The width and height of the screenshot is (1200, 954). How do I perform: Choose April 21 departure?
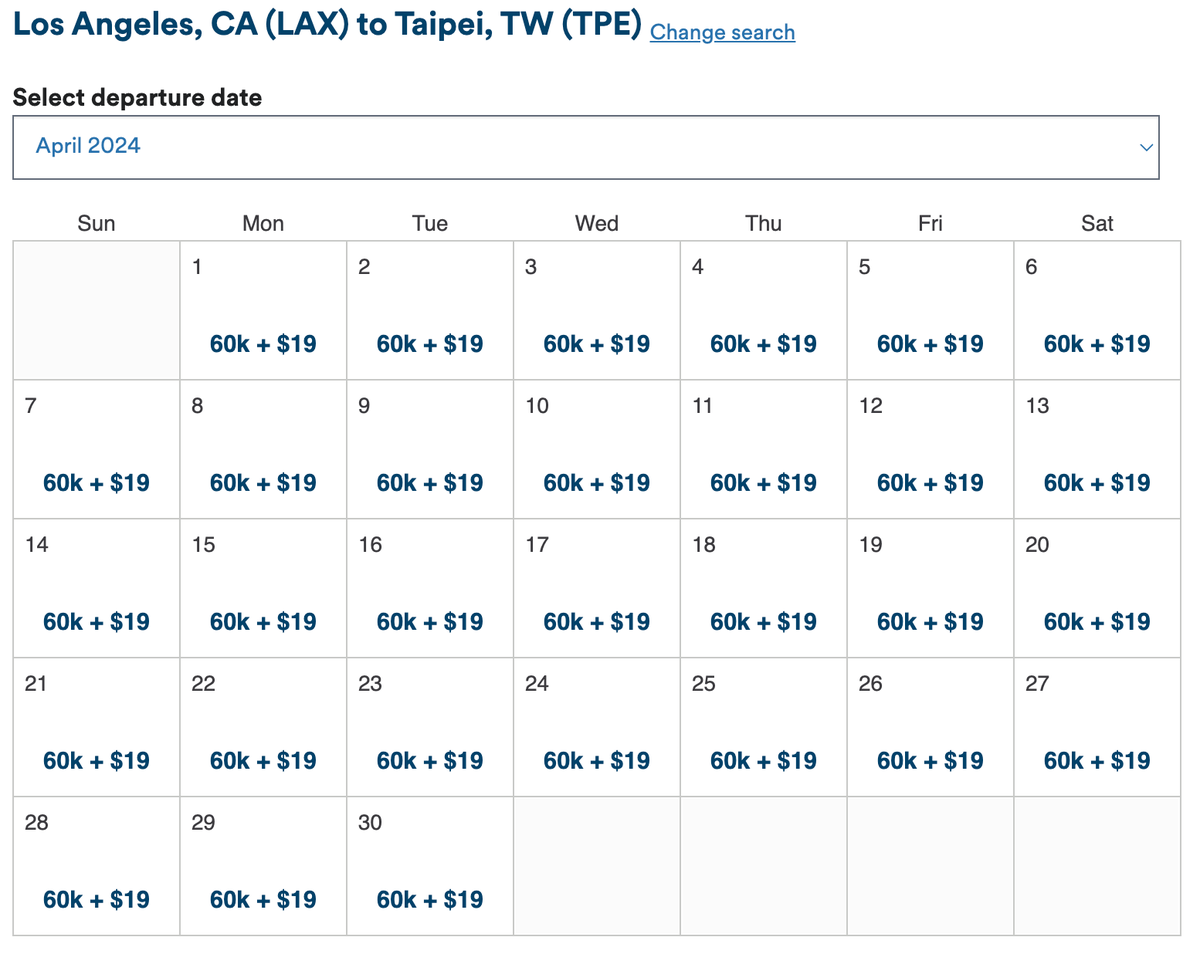tap(96, 761)
